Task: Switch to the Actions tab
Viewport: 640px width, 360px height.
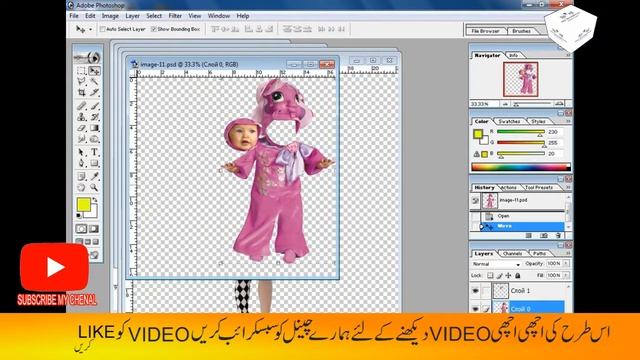Action: coord(508,187)
